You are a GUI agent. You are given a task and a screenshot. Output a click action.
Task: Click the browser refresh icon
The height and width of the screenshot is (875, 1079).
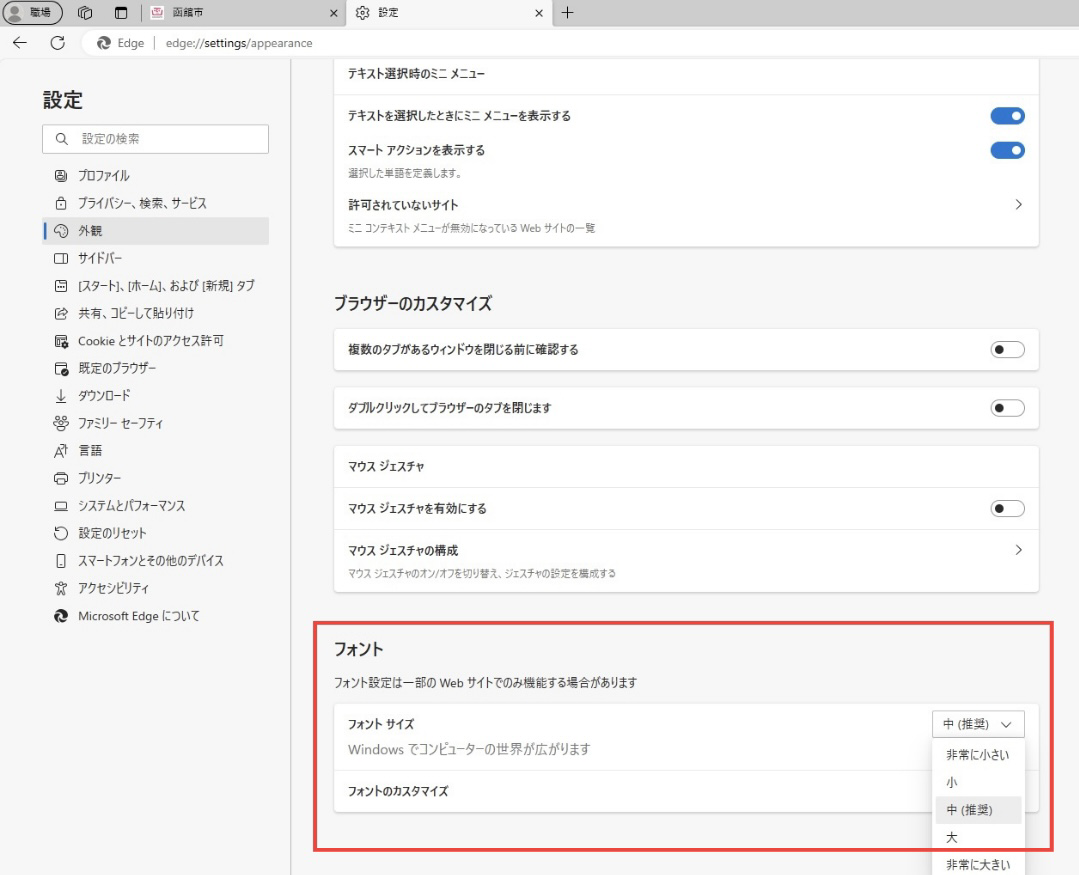pyautogui.click(x=58, y=43)
